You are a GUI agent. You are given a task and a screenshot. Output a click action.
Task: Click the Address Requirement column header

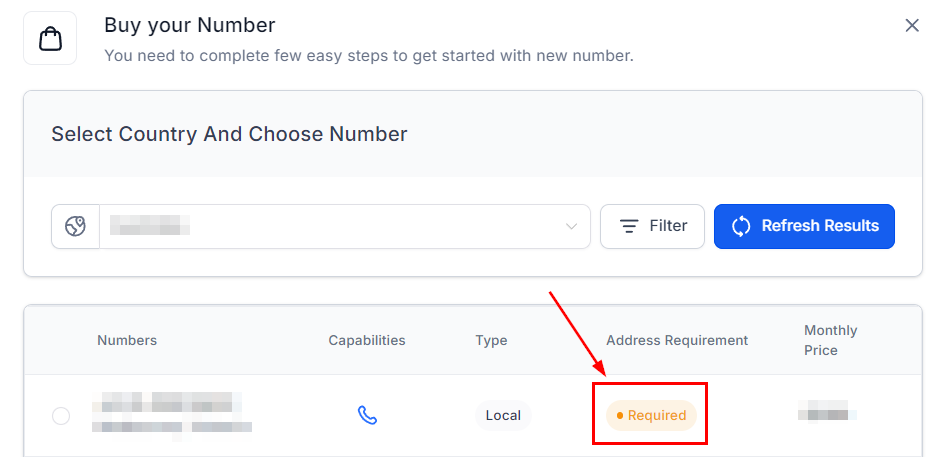pyautogui.click(x=677, y=340)
